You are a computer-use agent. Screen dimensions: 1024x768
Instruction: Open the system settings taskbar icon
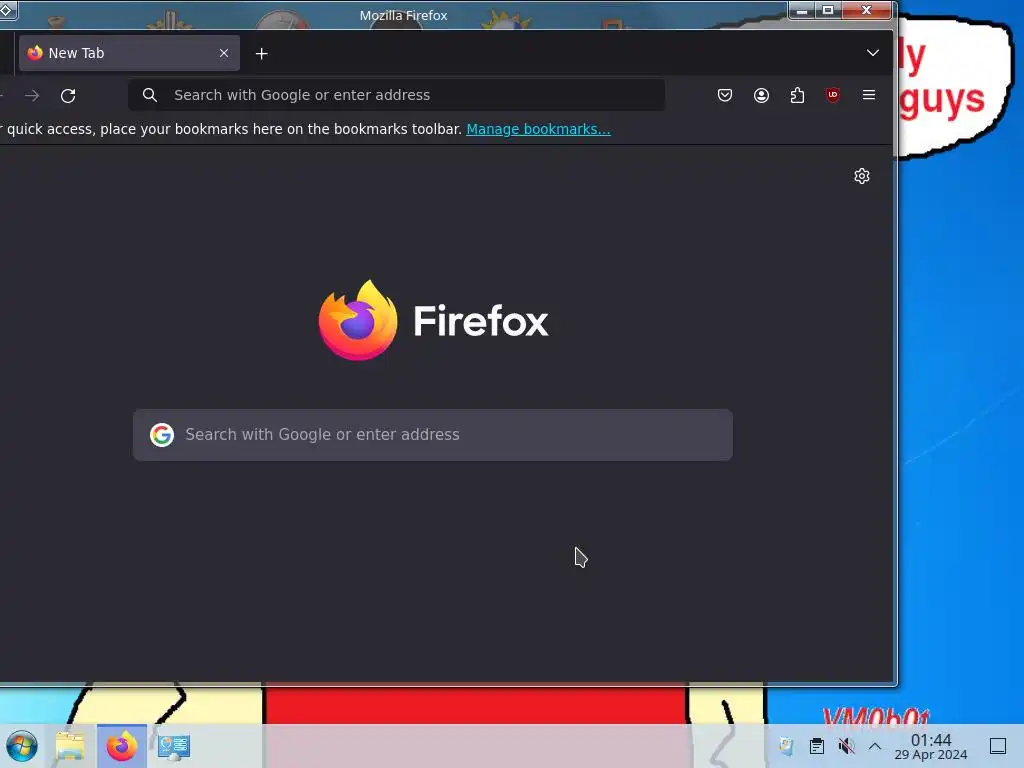pyautogui.click(x=174, y=746)
